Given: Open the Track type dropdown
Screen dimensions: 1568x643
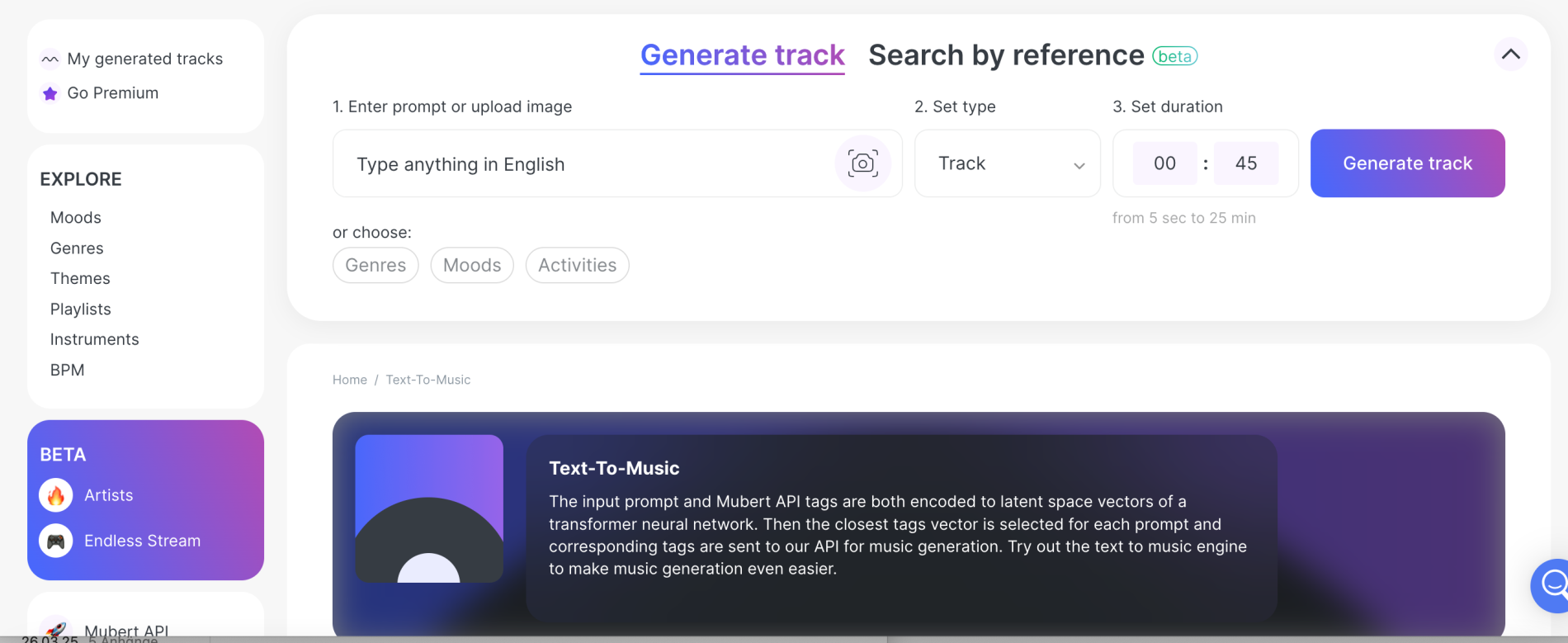Looking at the screenshot, I should pos(1007,163).
